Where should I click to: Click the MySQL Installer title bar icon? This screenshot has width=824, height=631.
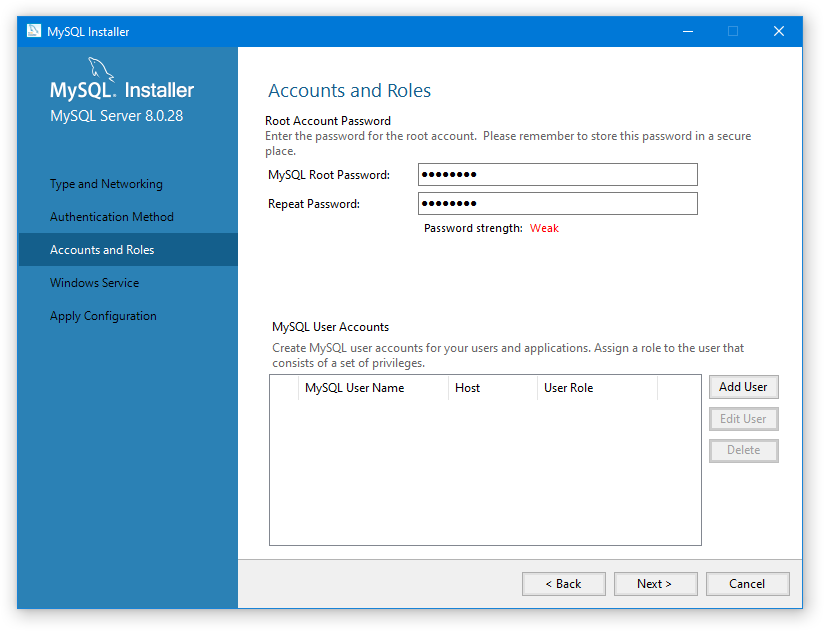pyautogui.click(x=33, y=31)
